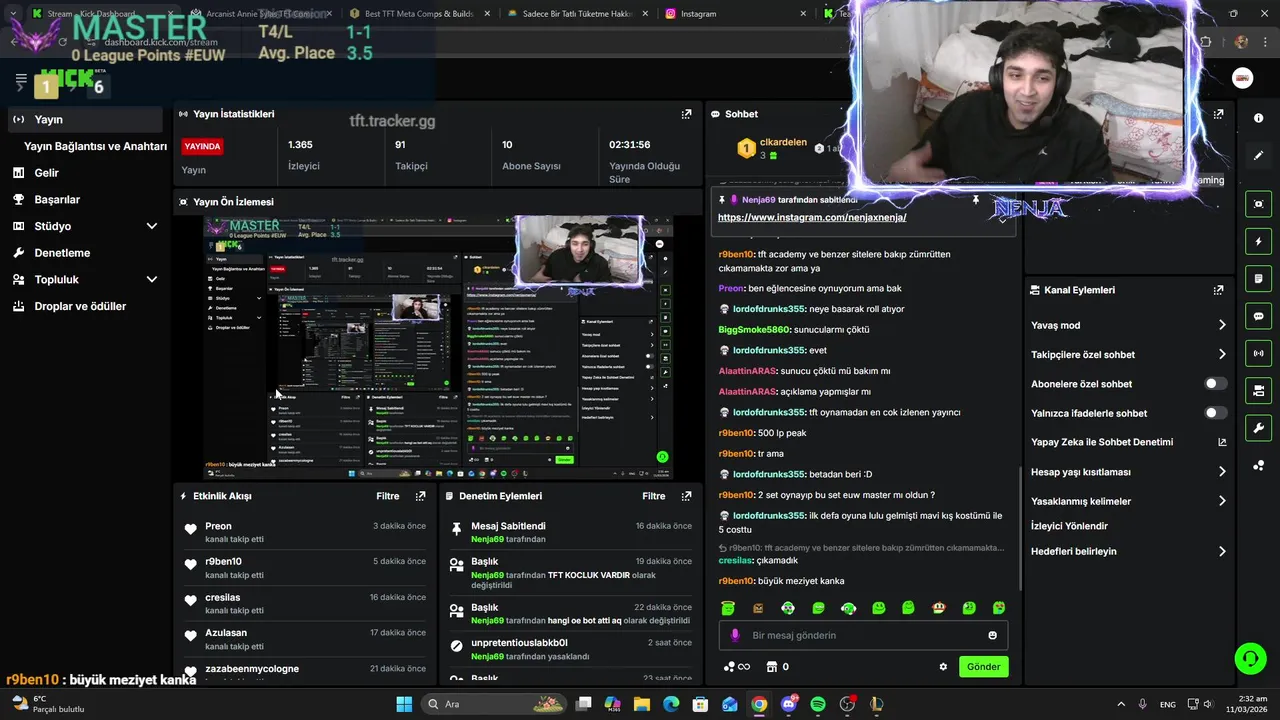Pop out the Etkinlik Akışı panel
This screenshot has height=720, width=1280.
[x=420, y=496]
